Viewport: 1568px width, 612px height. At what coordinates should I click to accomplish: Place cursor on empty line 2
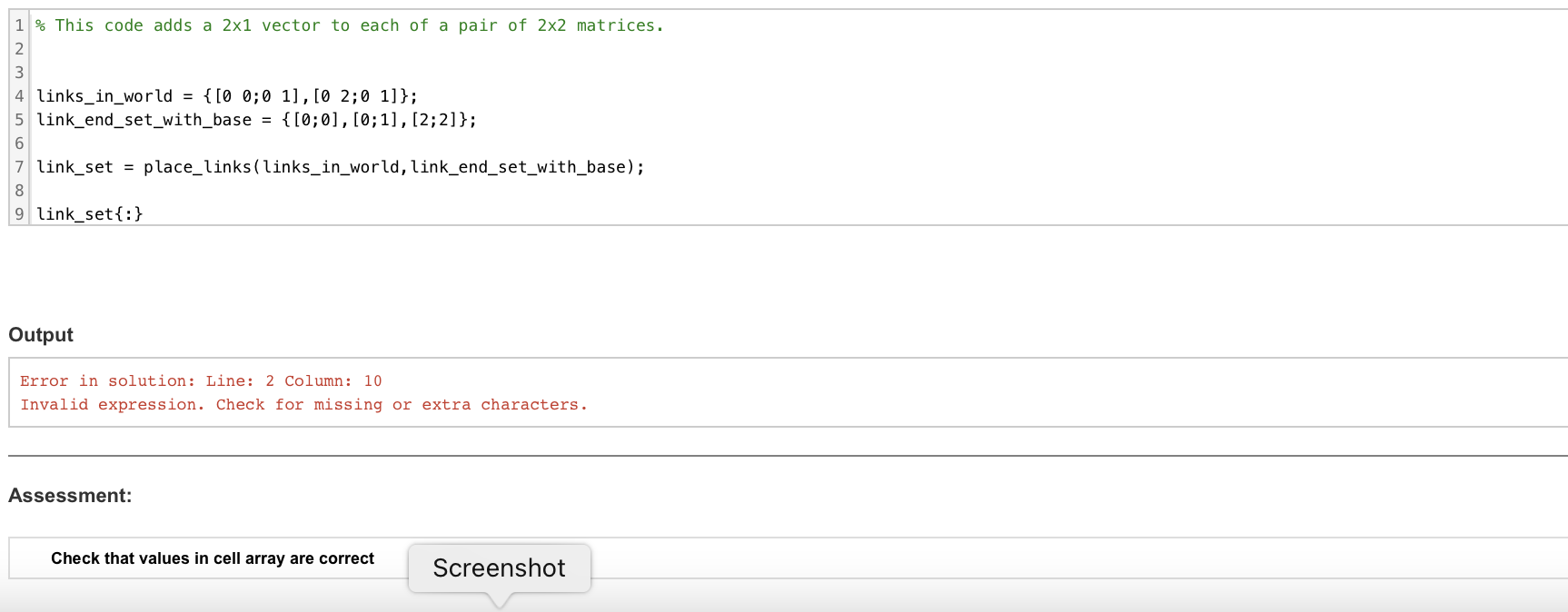799,49
